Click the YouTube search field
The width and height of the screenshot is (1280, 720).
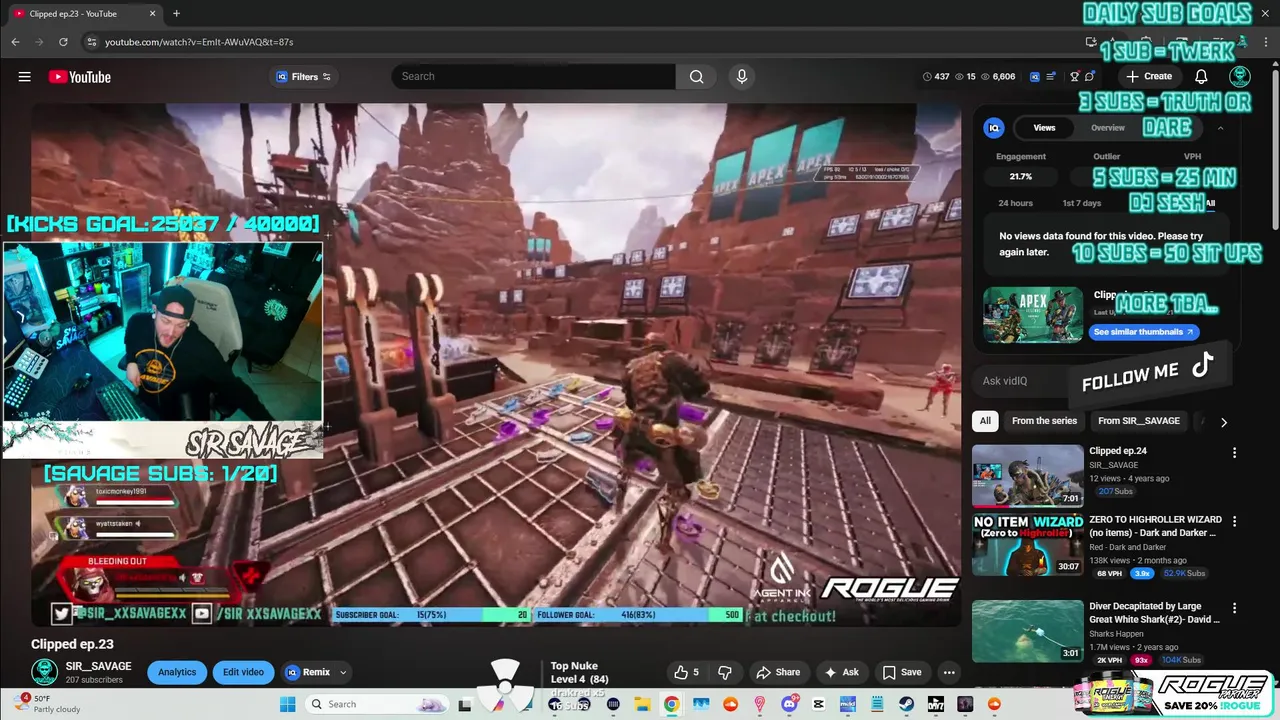point(533,77)
